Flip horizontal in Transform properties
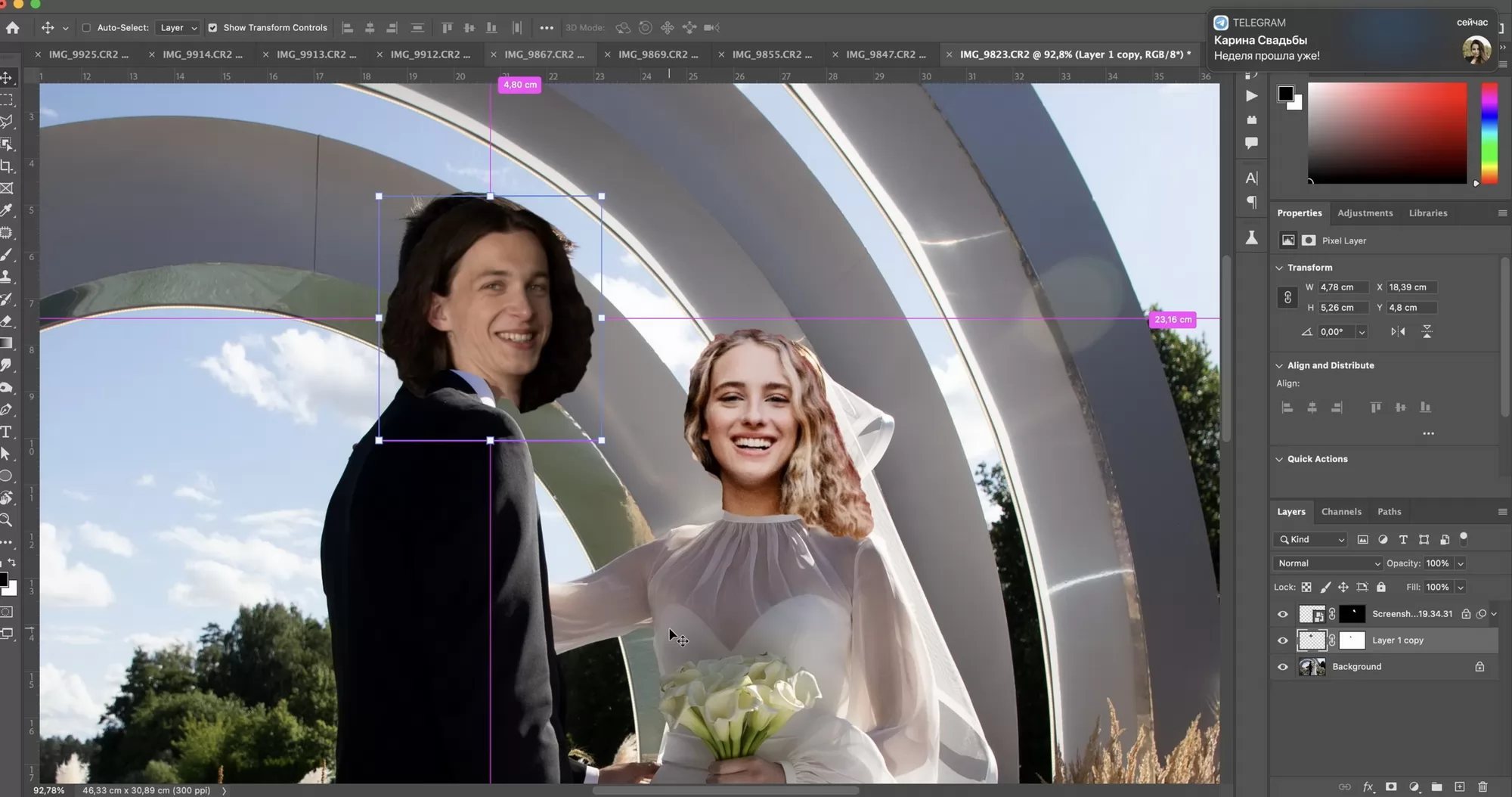 (1398, 332)
